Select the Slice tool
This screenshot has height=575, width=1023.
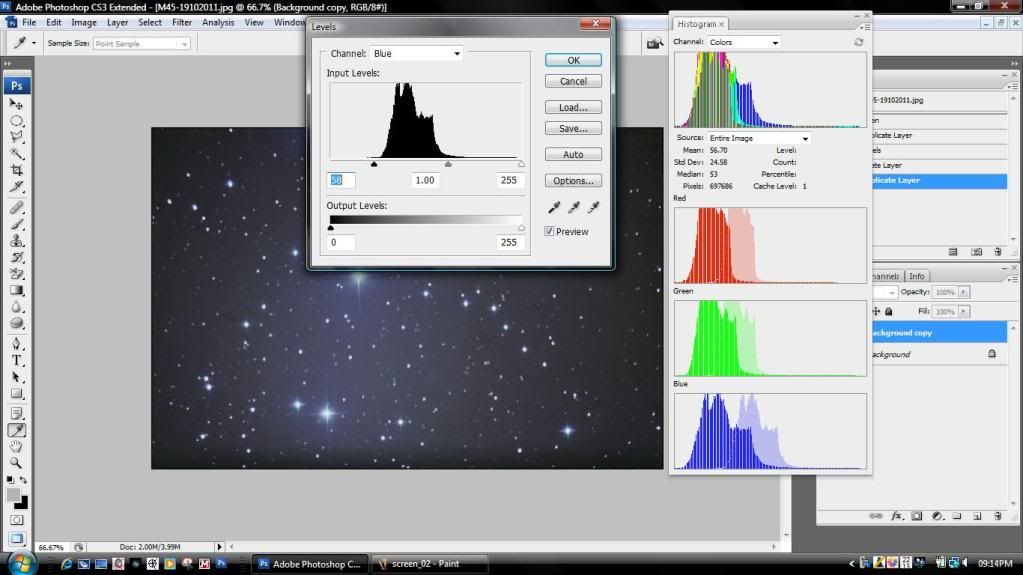(x=16, y=187)
